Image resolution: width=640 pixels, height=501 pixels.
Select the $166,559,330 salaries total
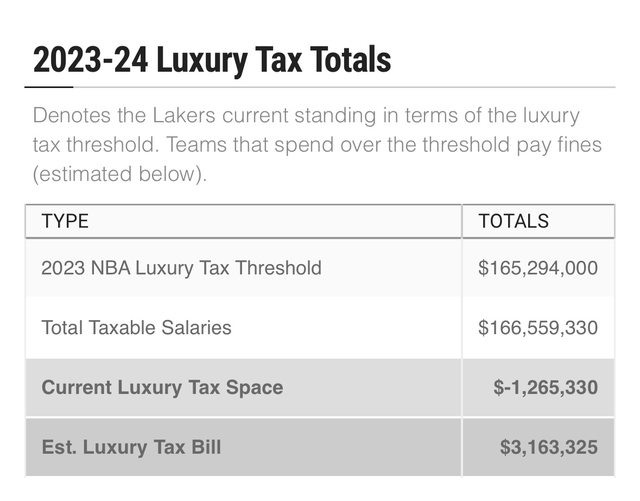point(538,327)
